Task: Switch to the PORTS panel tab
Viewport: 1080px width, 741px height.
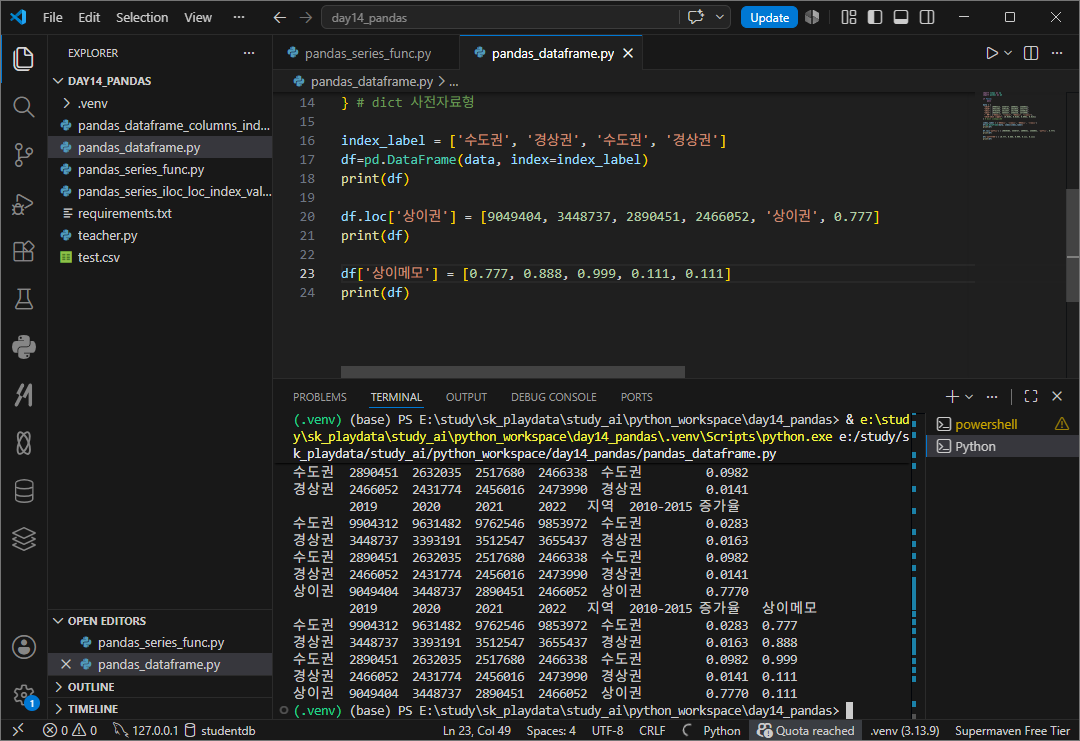Action: coord(636,397)
